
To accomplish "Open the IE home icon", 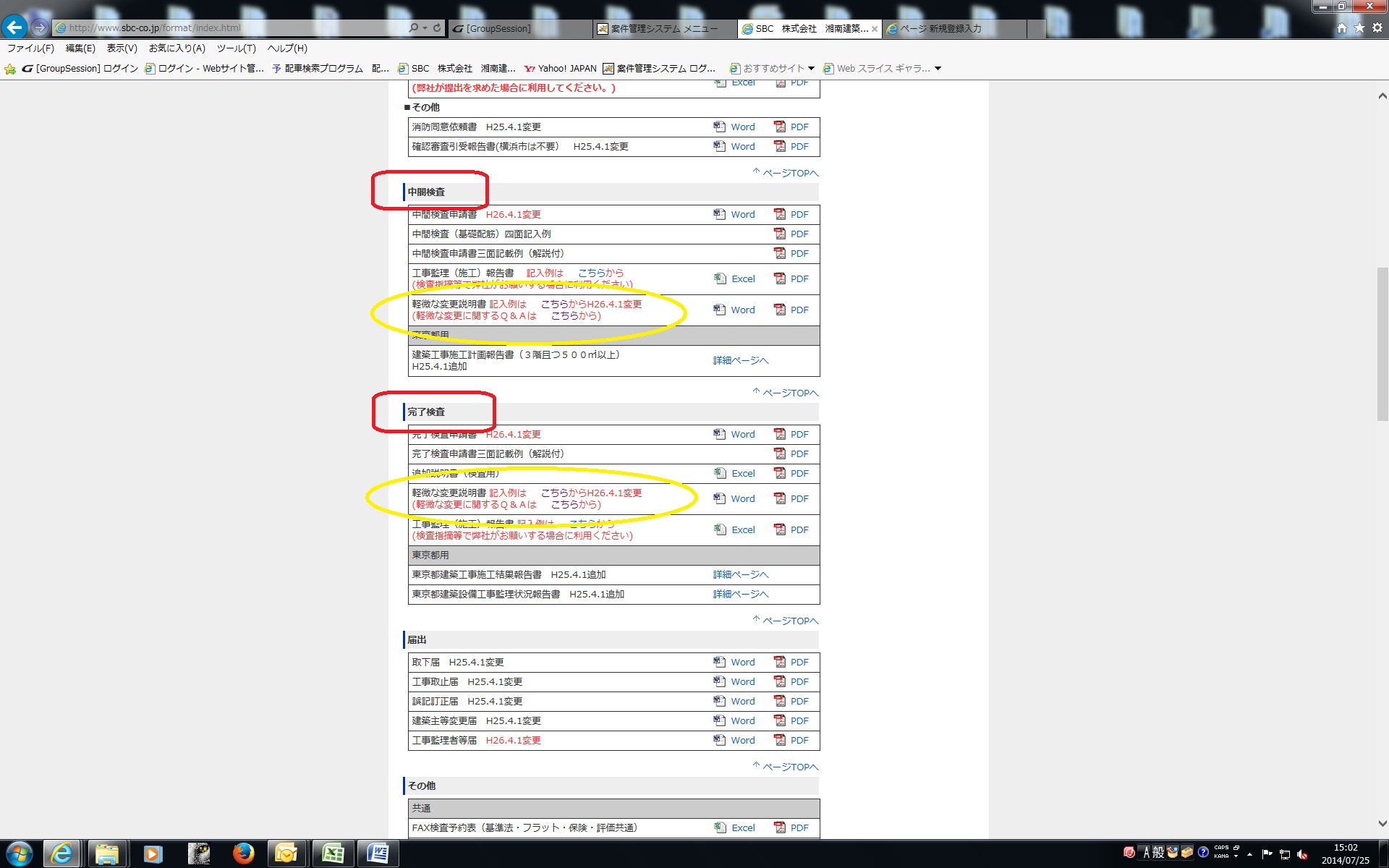I will [x=1342, y=27].
